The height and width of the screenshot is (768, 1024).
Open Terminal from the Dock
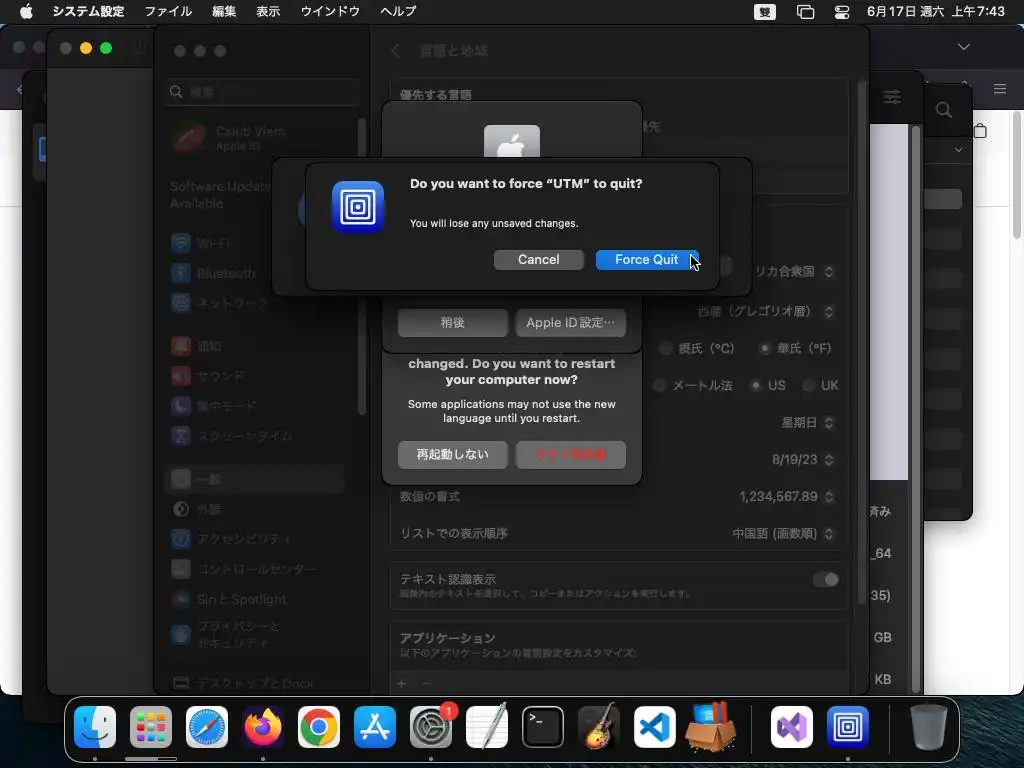coord(543,727)
